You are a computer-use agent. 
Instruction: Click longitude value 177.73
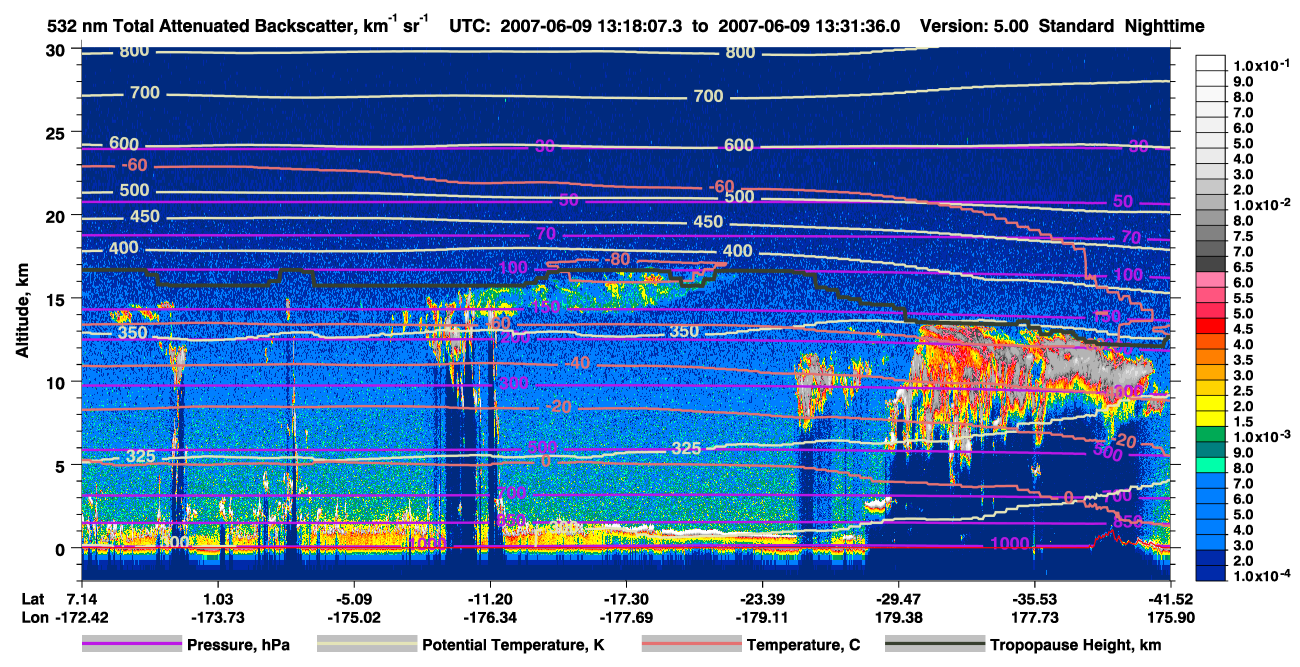[1034, 616]
